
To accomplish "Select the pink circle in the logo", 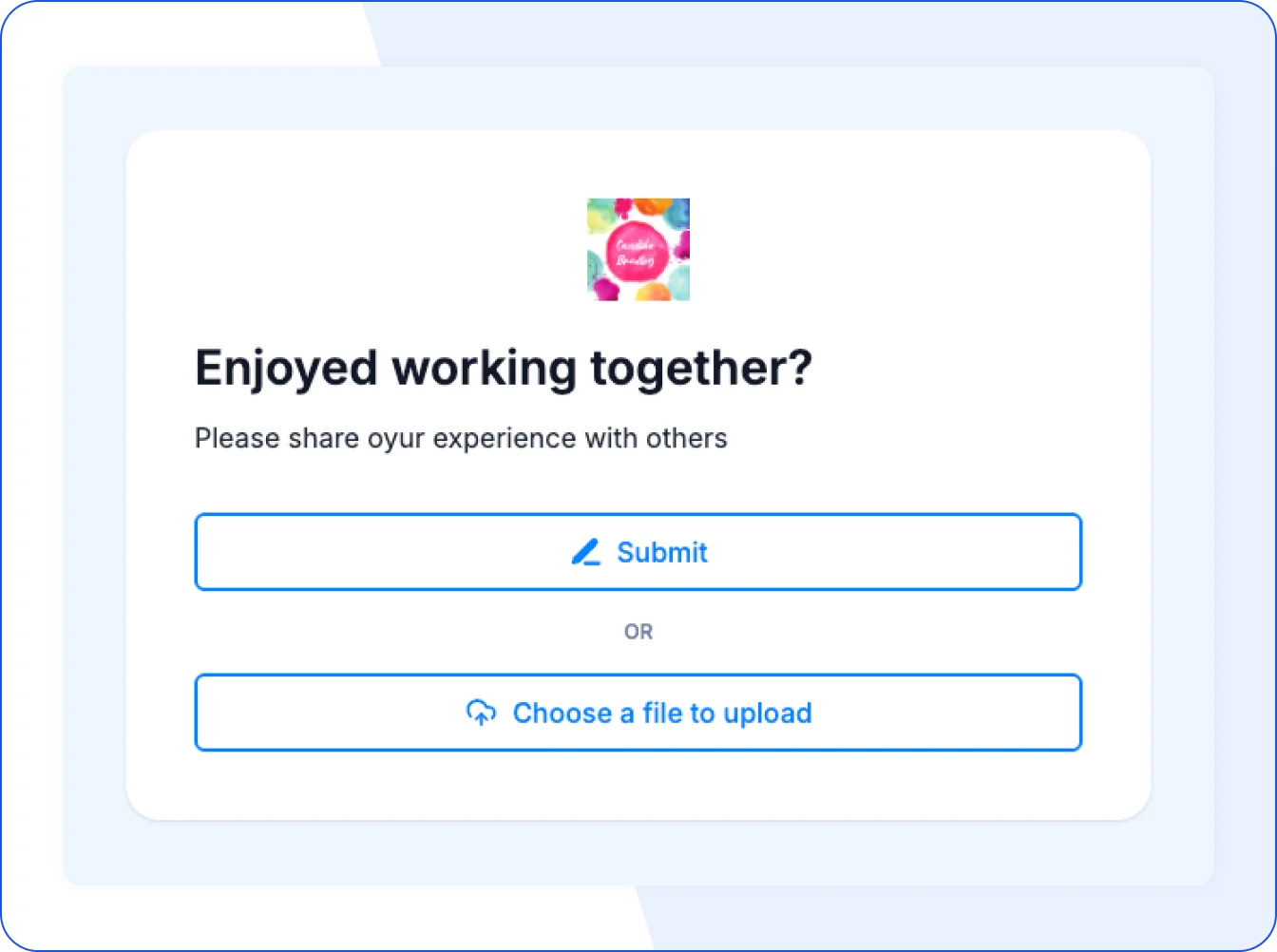I will [637, 251].
